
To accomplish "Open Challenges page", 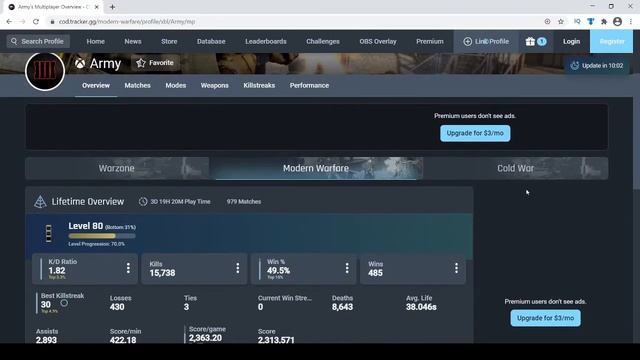I will pyautogui.click(x=323, y=41).
